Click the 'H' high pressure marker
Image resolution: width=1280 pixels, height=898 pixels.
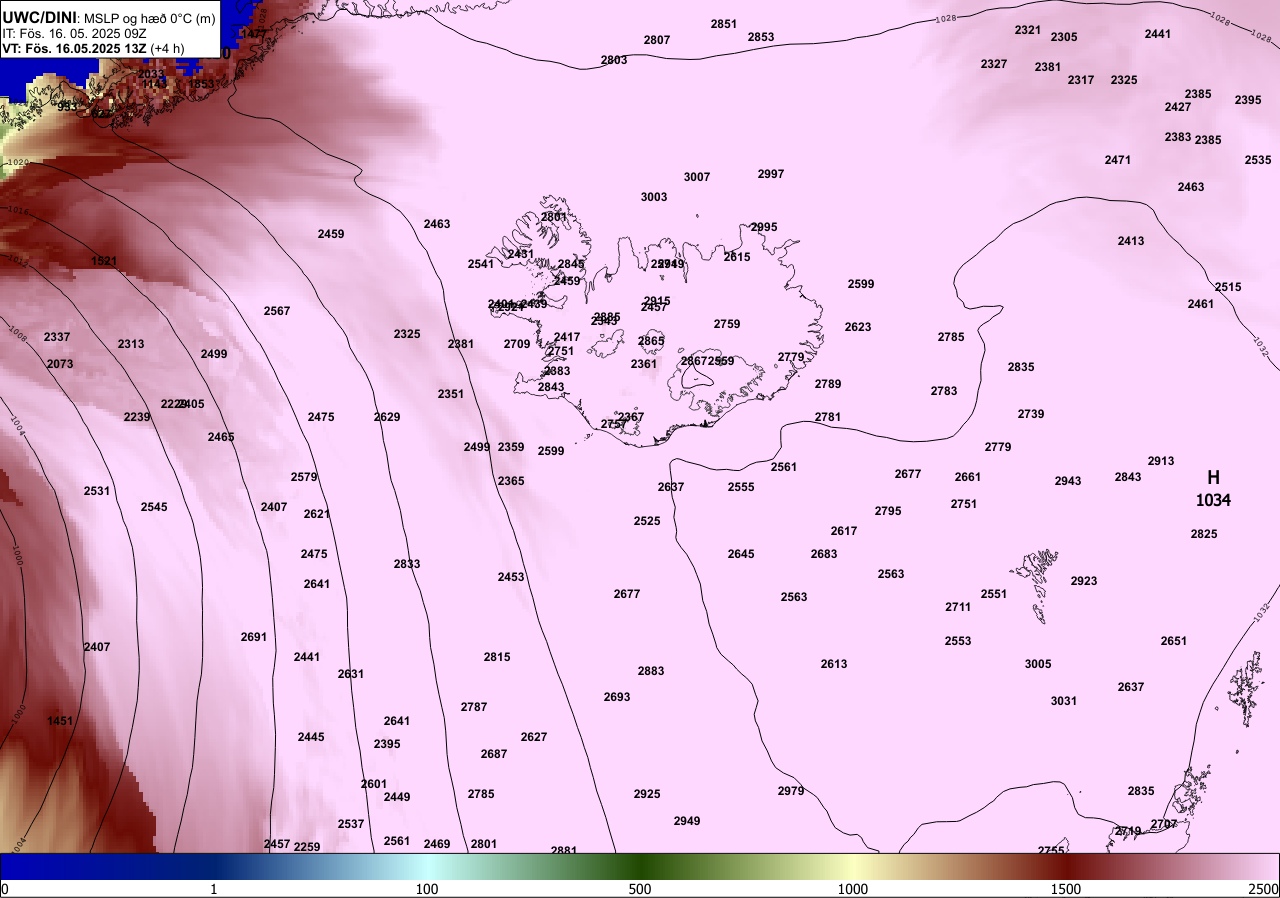pos(1213,478)
